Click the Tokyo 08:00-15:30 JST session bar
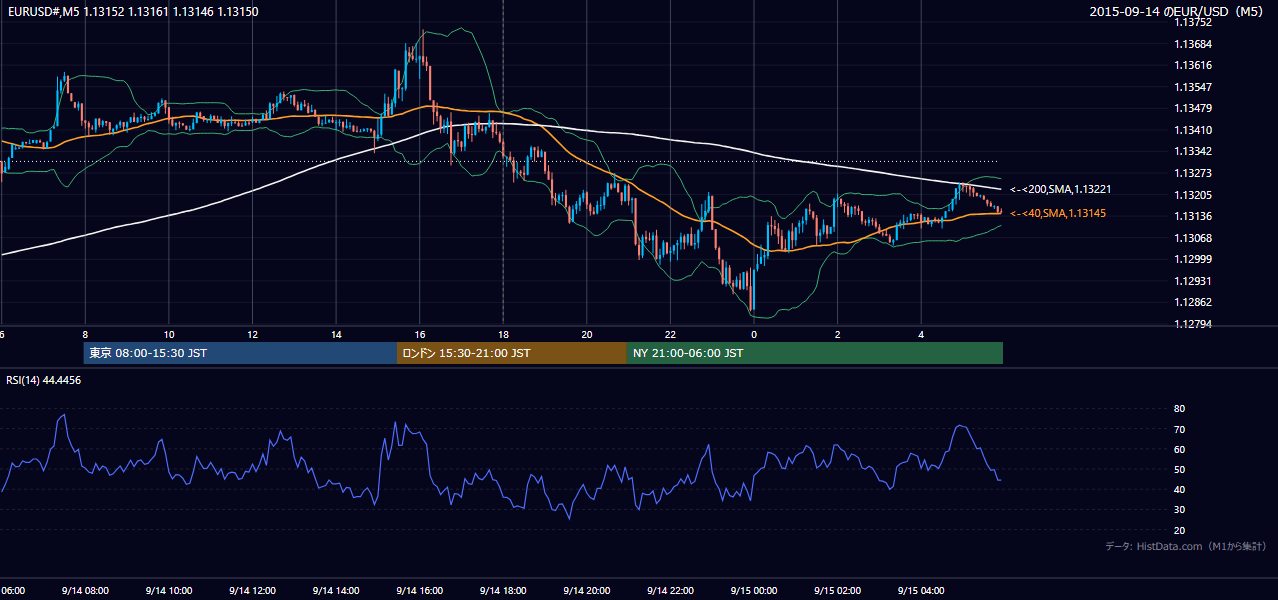 pyautogui.click(x=241, y=353)
